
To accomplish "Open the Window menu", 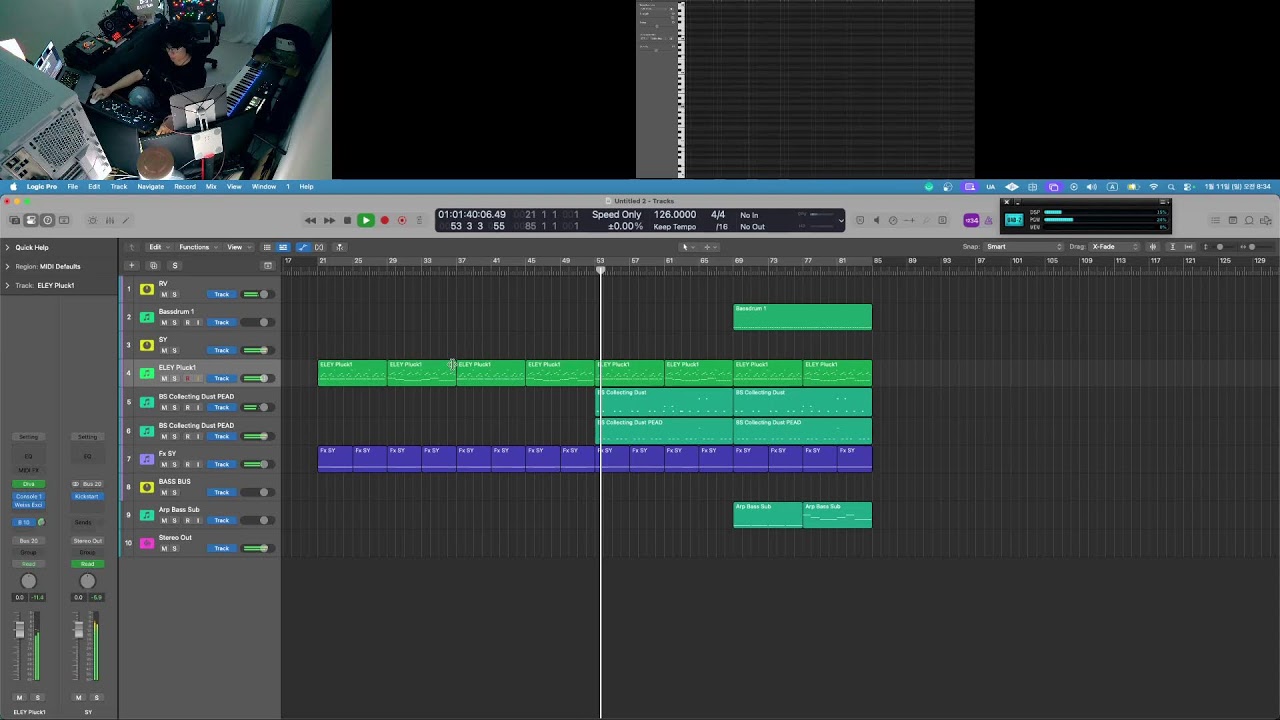I will [x=264, y=186].
